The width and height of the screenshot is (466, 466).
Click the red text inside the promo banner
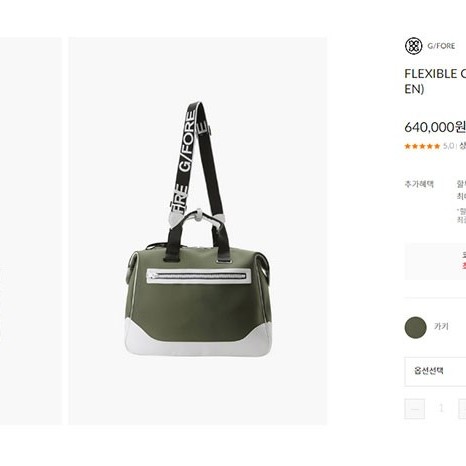pyautogui.click(x=464, y=265)
